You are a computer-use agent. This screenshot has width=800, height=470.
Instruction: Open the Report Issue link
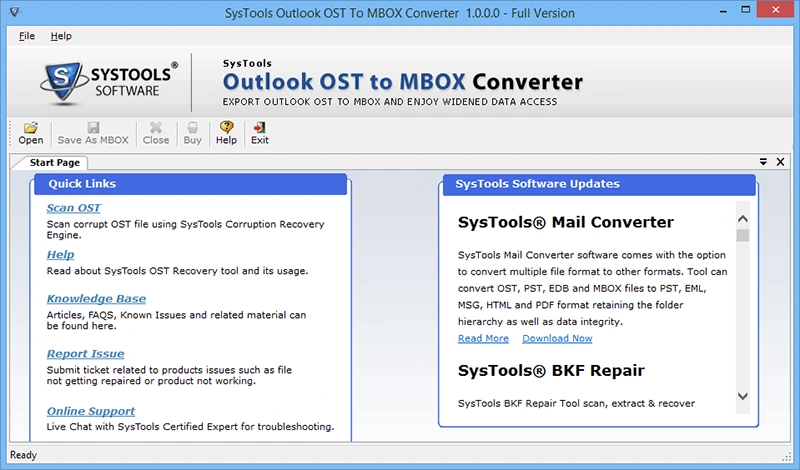point(85,354)
